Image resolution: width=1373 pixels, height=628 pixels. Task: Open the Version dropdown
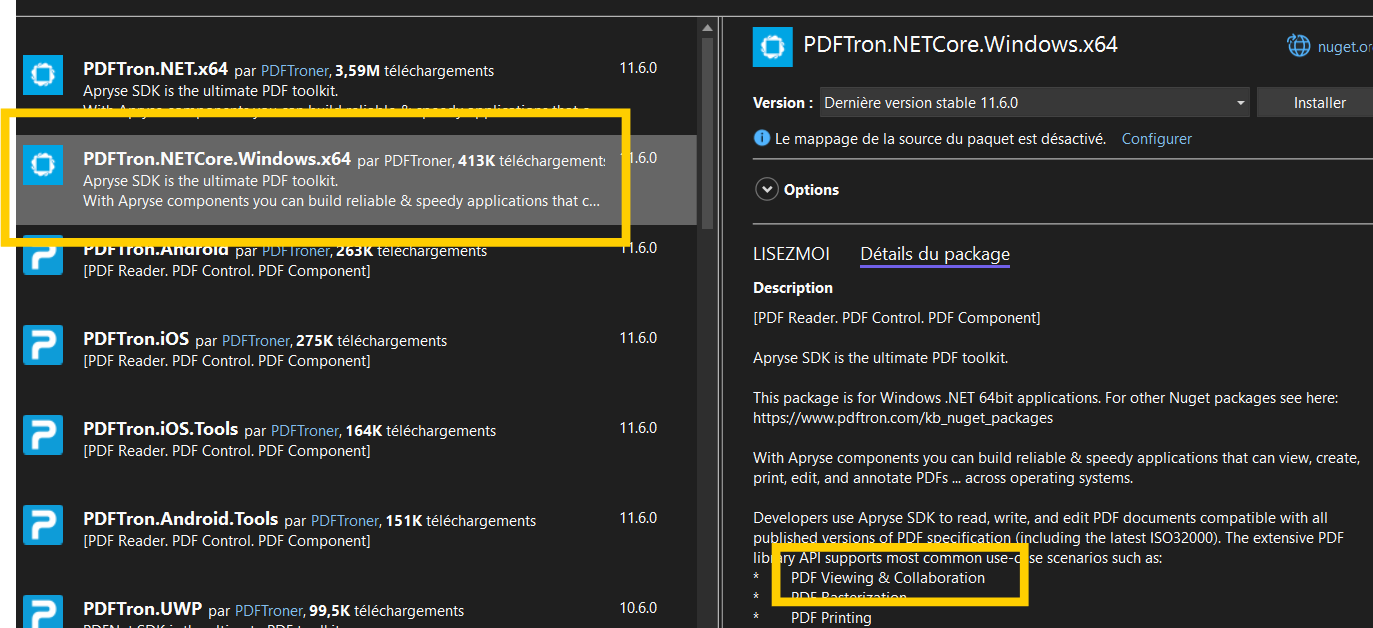coord(1034,103)
